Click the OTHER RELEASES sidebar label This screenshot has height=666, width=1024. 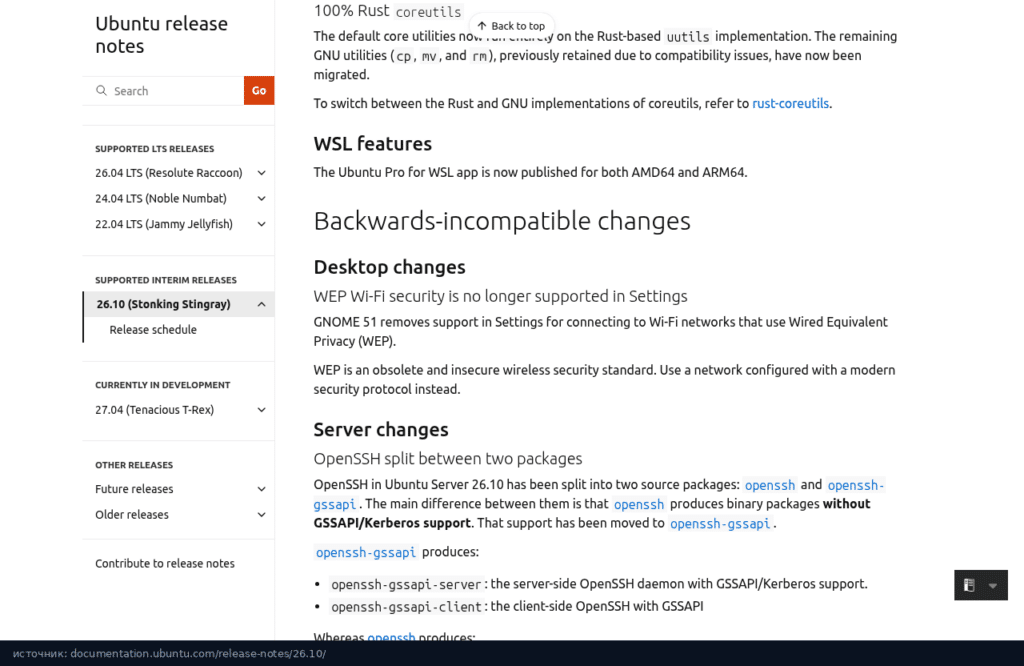pyautogui.click(x=134, y=465)
